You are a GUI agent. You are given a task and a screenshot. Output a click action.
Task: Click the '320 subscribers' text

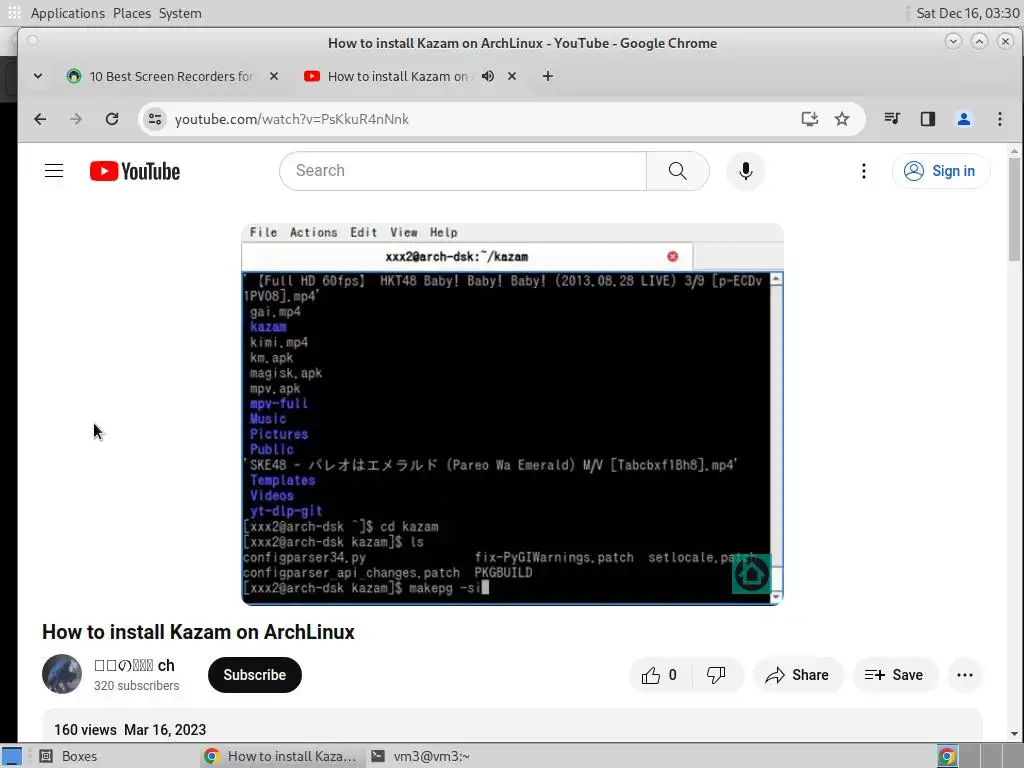(x=136, y=686)
